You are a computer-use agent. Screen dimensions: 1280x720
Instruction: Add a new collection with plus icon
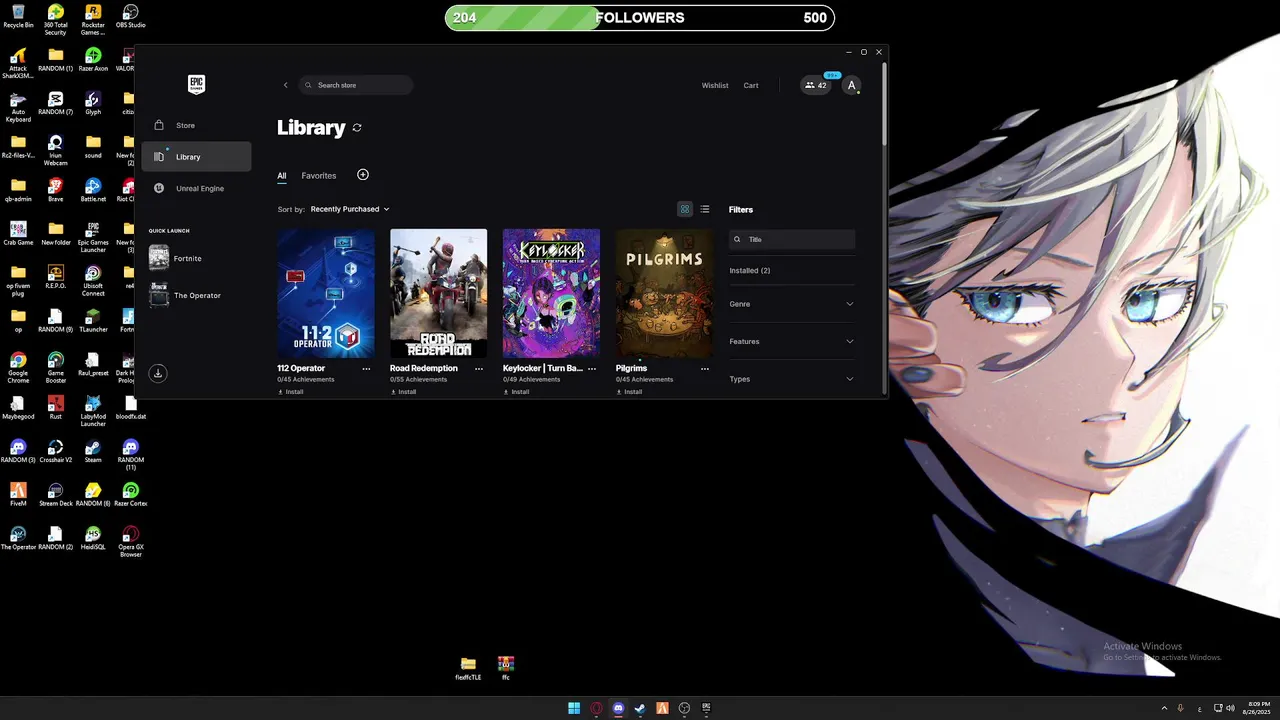(x=363, y=175)
